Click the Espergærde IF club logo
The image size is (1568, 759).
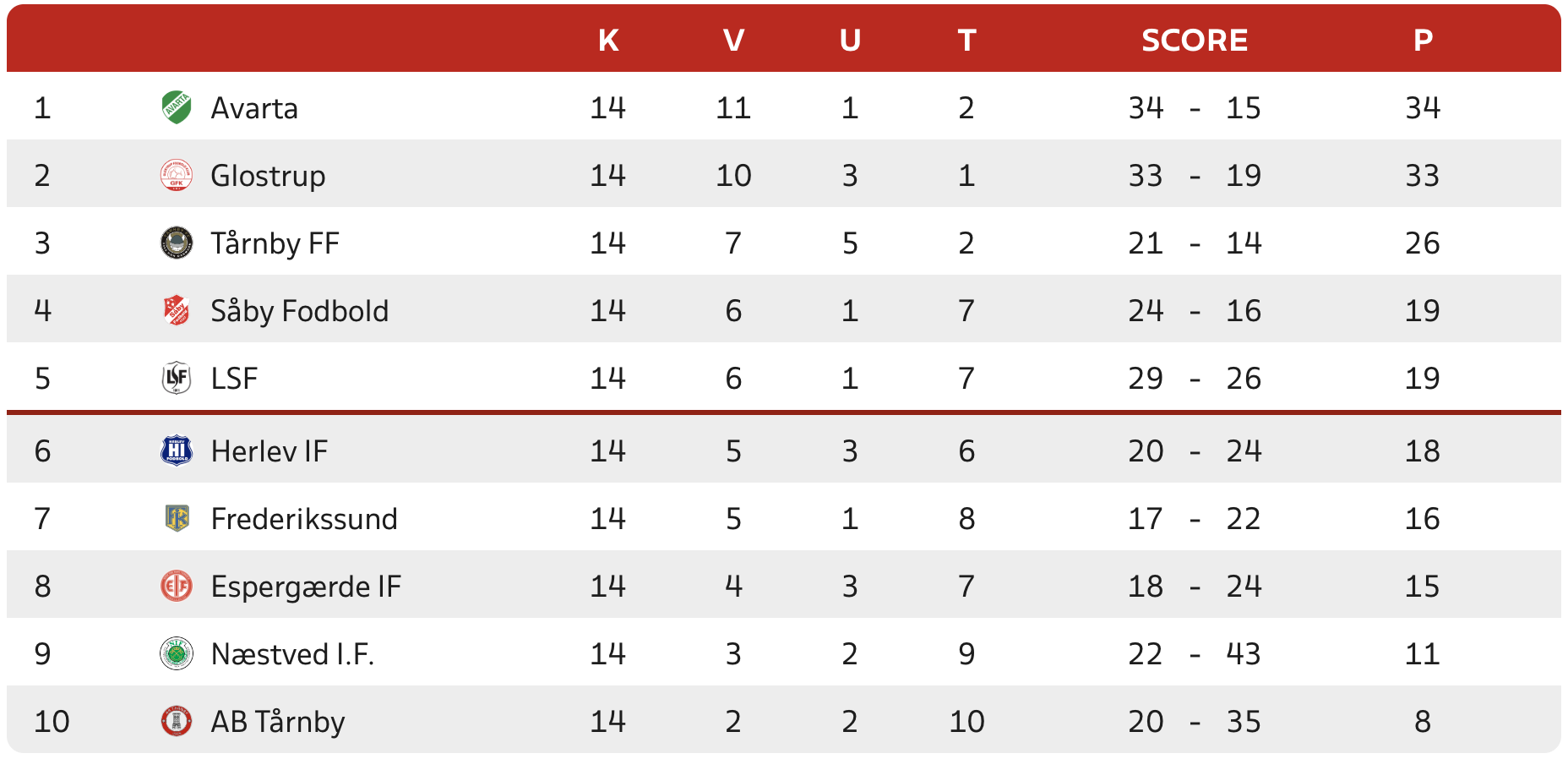point(177,586)
